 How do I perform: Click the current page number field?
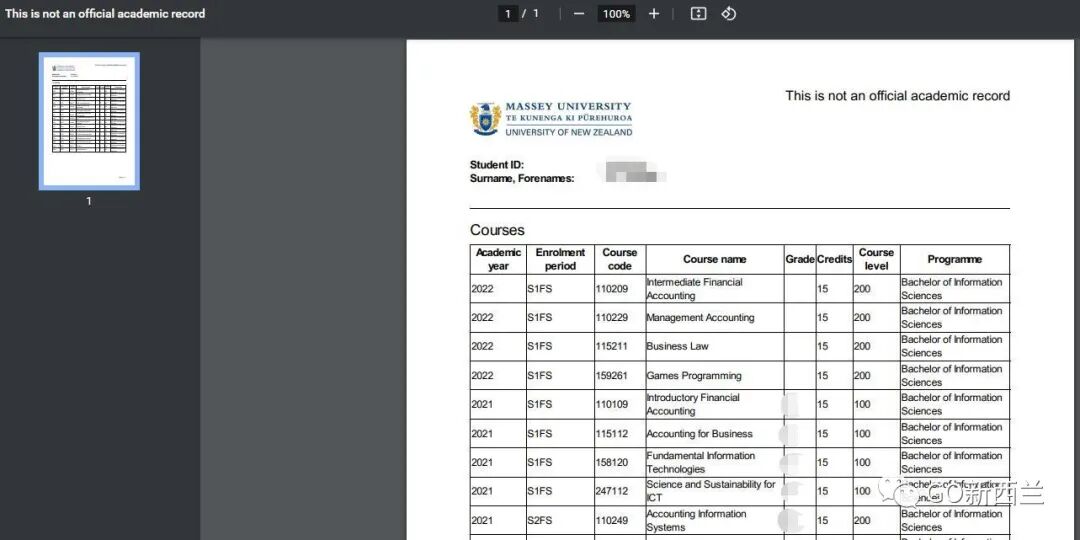tap(508, 14)
